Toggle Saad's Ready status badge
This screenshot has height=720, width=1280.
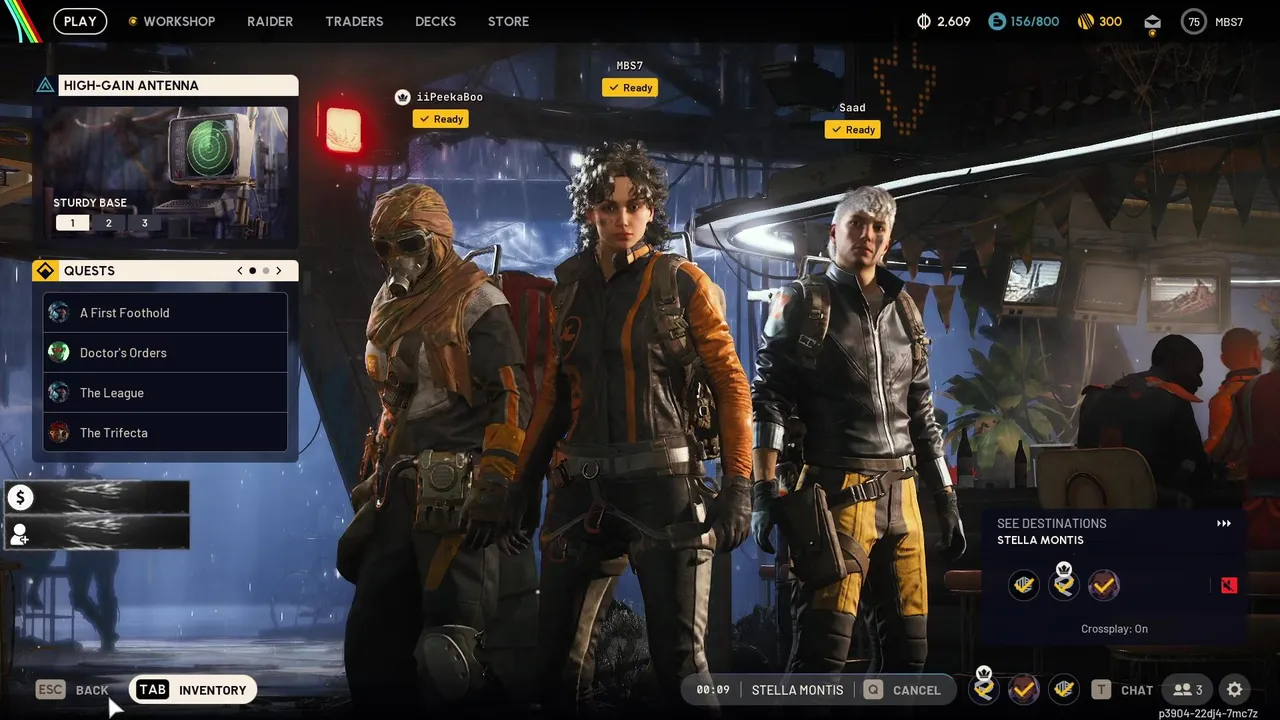(853, 130)
